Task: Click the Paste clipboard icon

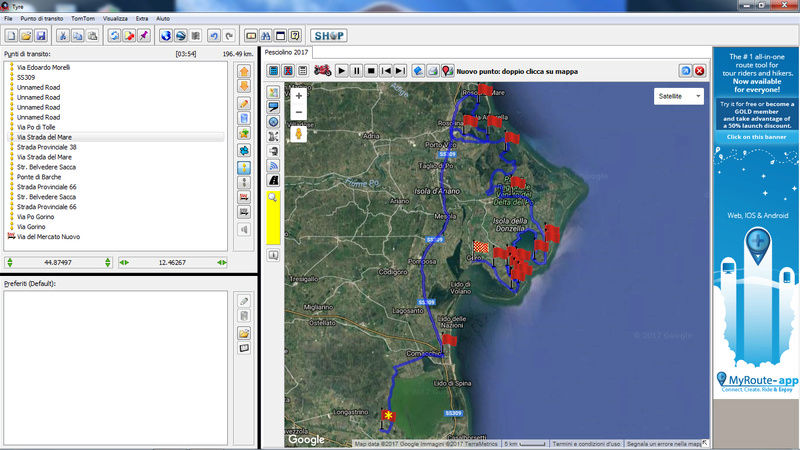Action: (92, 36)
